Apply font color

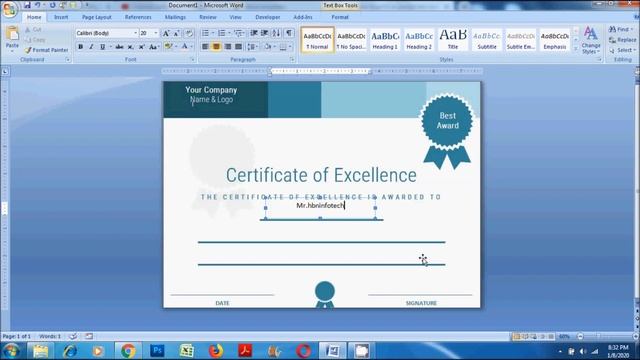[x=184, y=47]
